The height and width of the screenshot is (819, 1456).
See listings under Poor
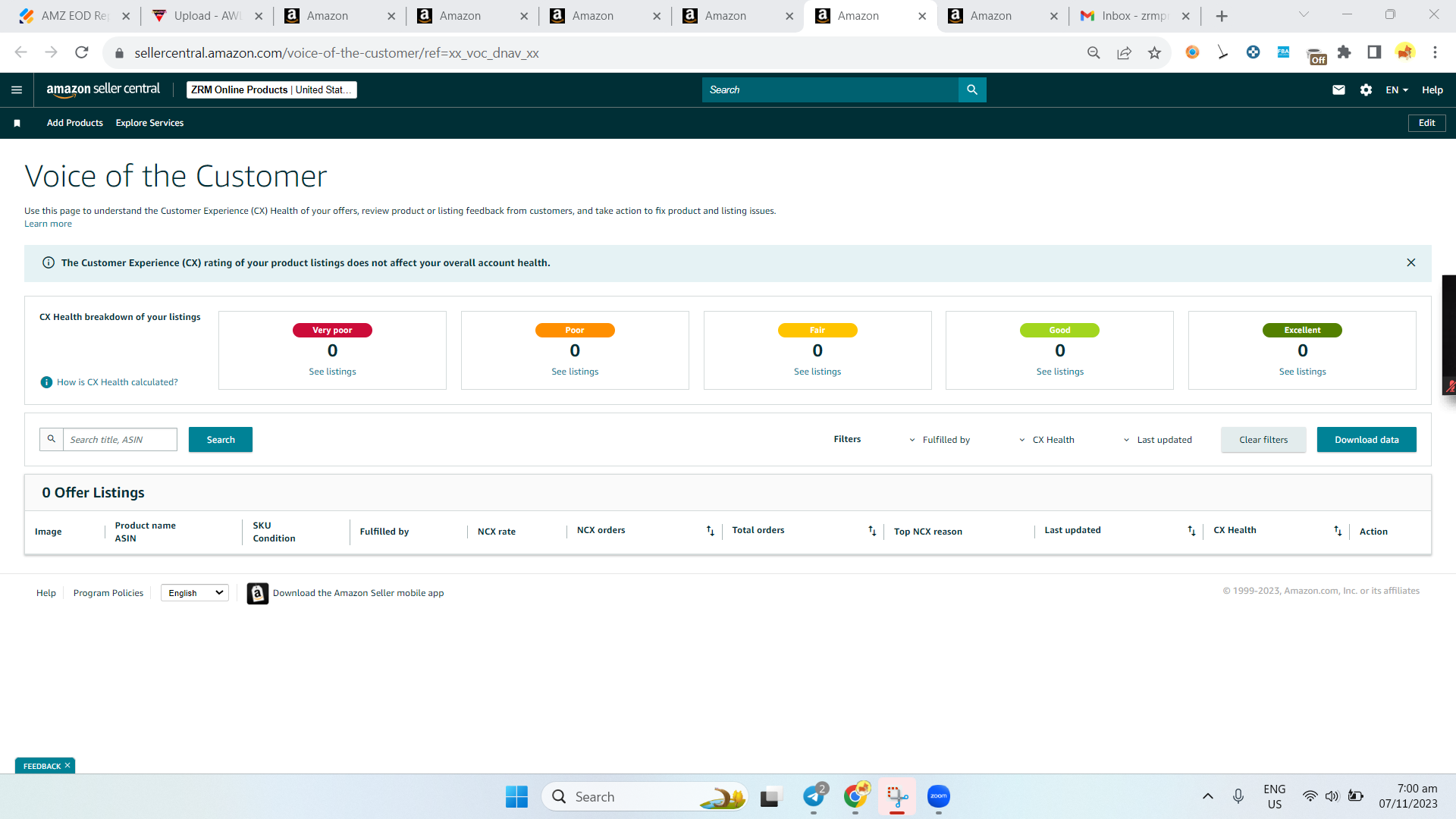click(x=575, y=372)
